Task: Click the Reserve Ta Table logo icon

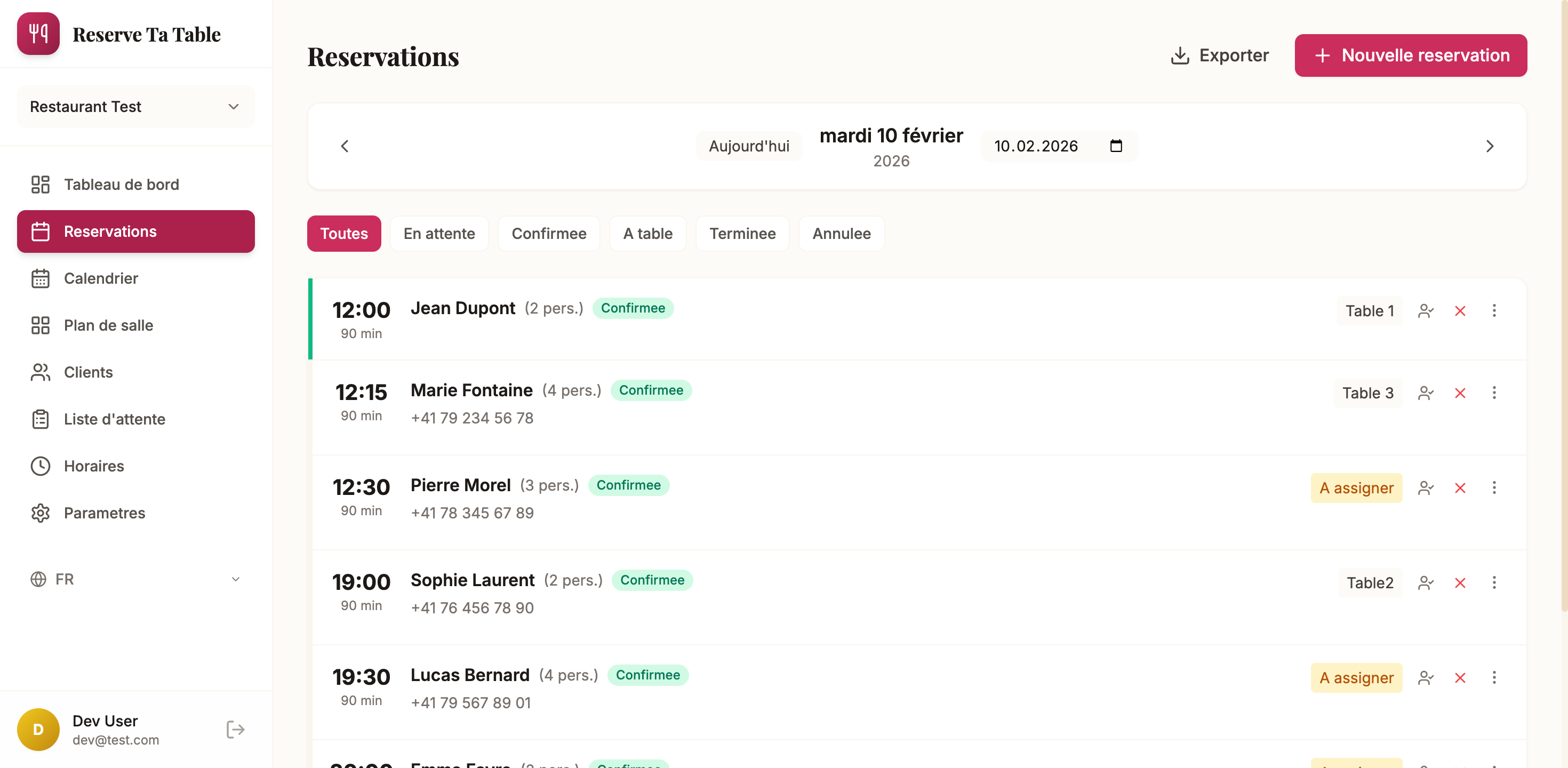Action: click(38, 34)
